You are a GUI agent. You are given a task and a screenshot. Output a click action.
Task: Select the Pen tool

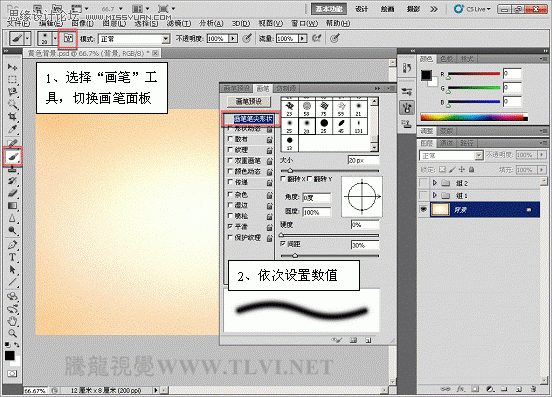pos(12,245)
